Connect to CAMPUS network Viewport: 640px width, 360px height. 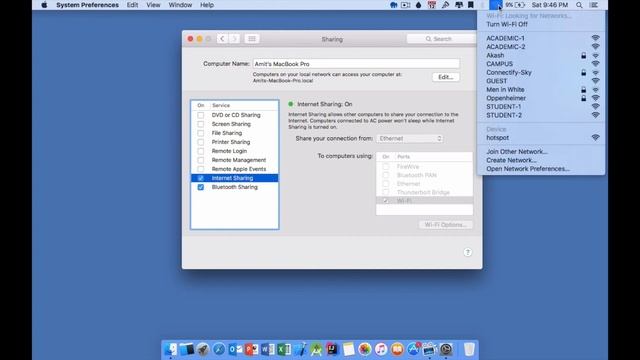pos(541,64)
